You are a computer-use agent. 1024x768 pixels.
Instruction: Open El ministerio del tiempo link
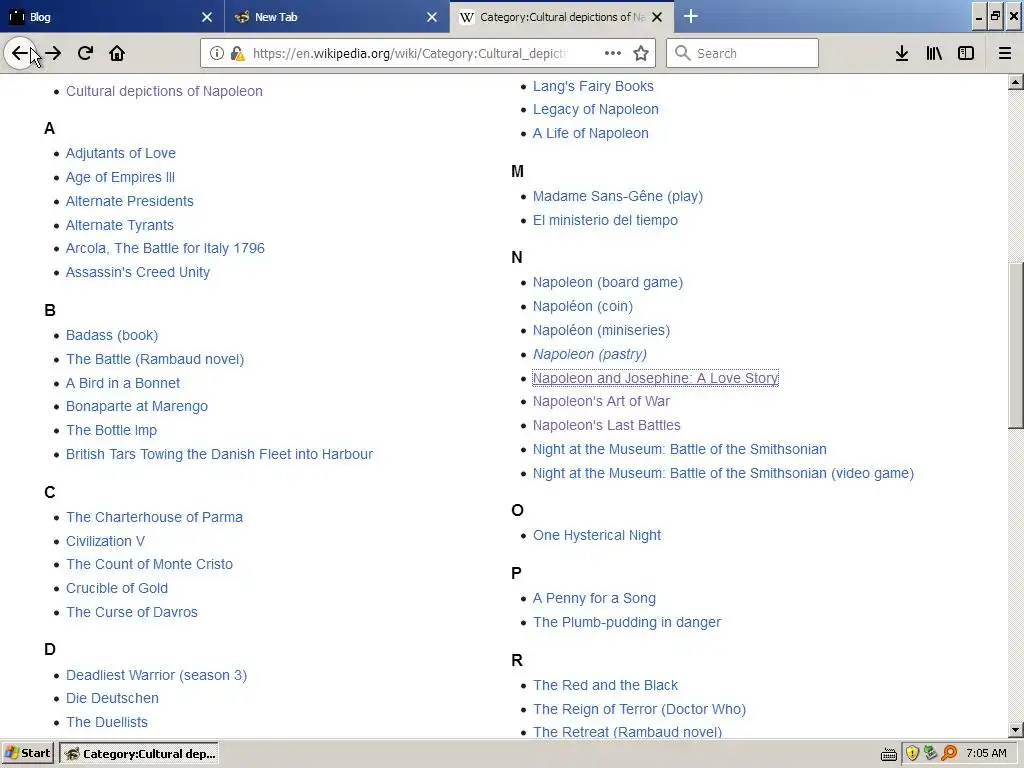point(605,220)
